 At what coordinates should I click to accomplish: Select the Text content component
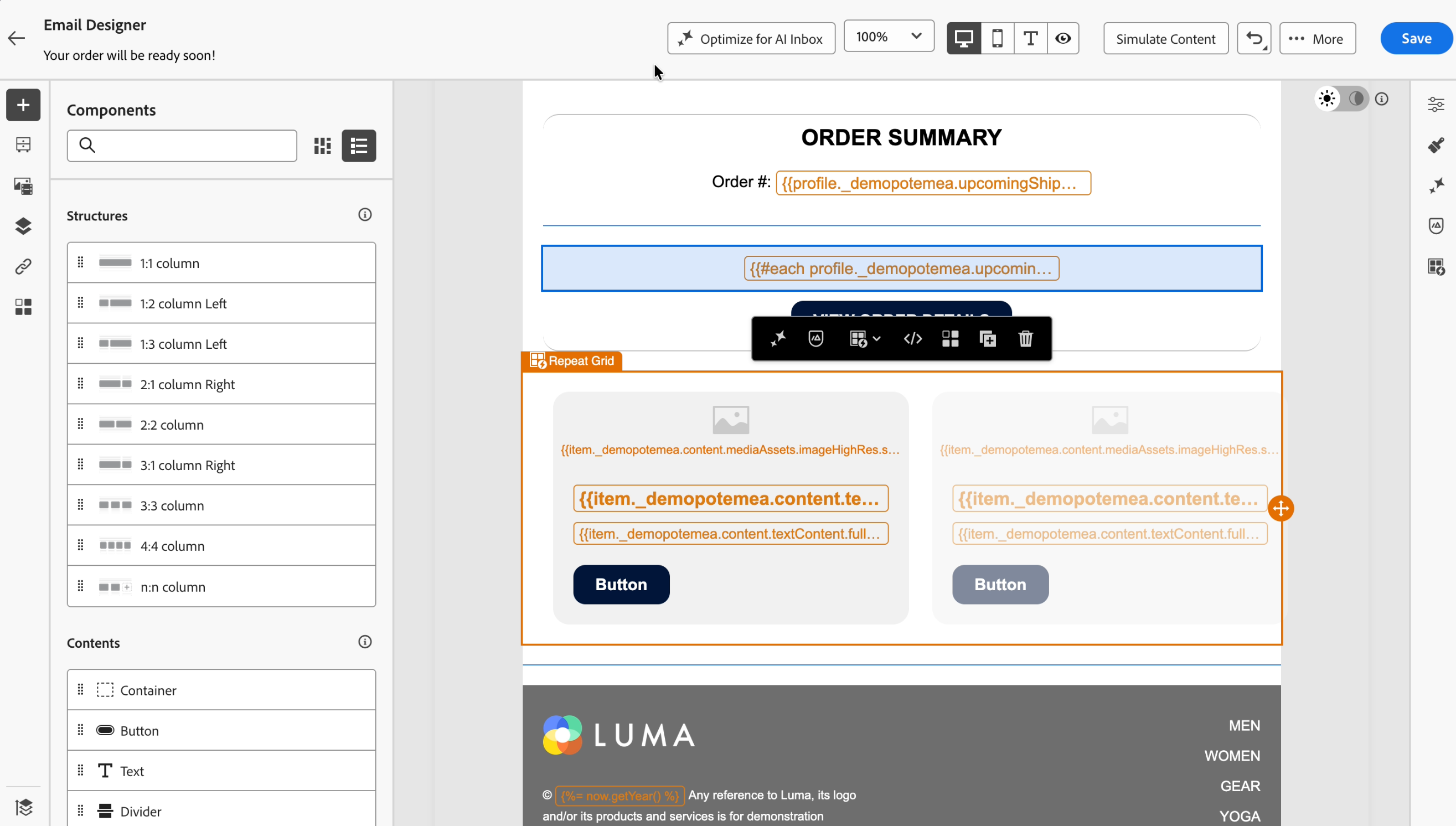[221, 771]
